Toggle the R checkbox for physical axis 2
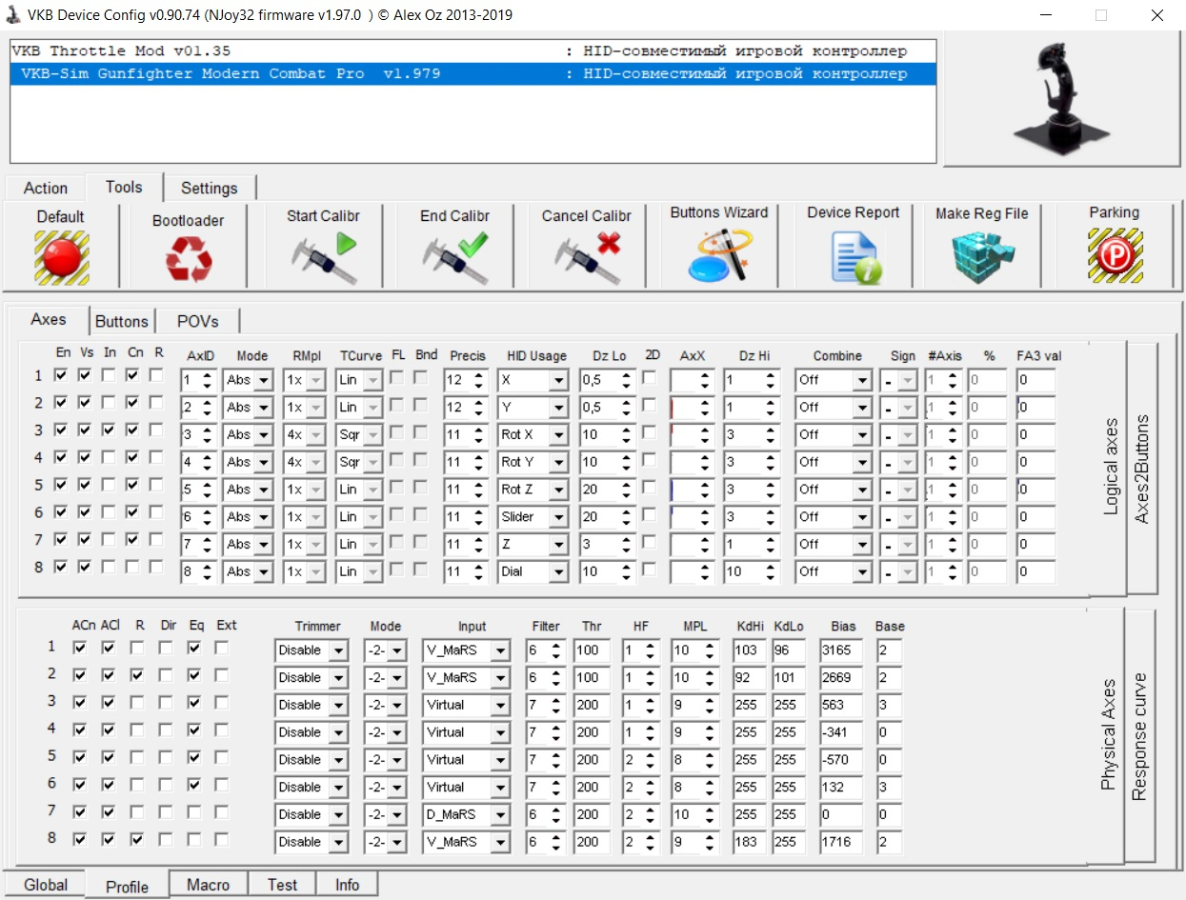 tap(137, 675)
